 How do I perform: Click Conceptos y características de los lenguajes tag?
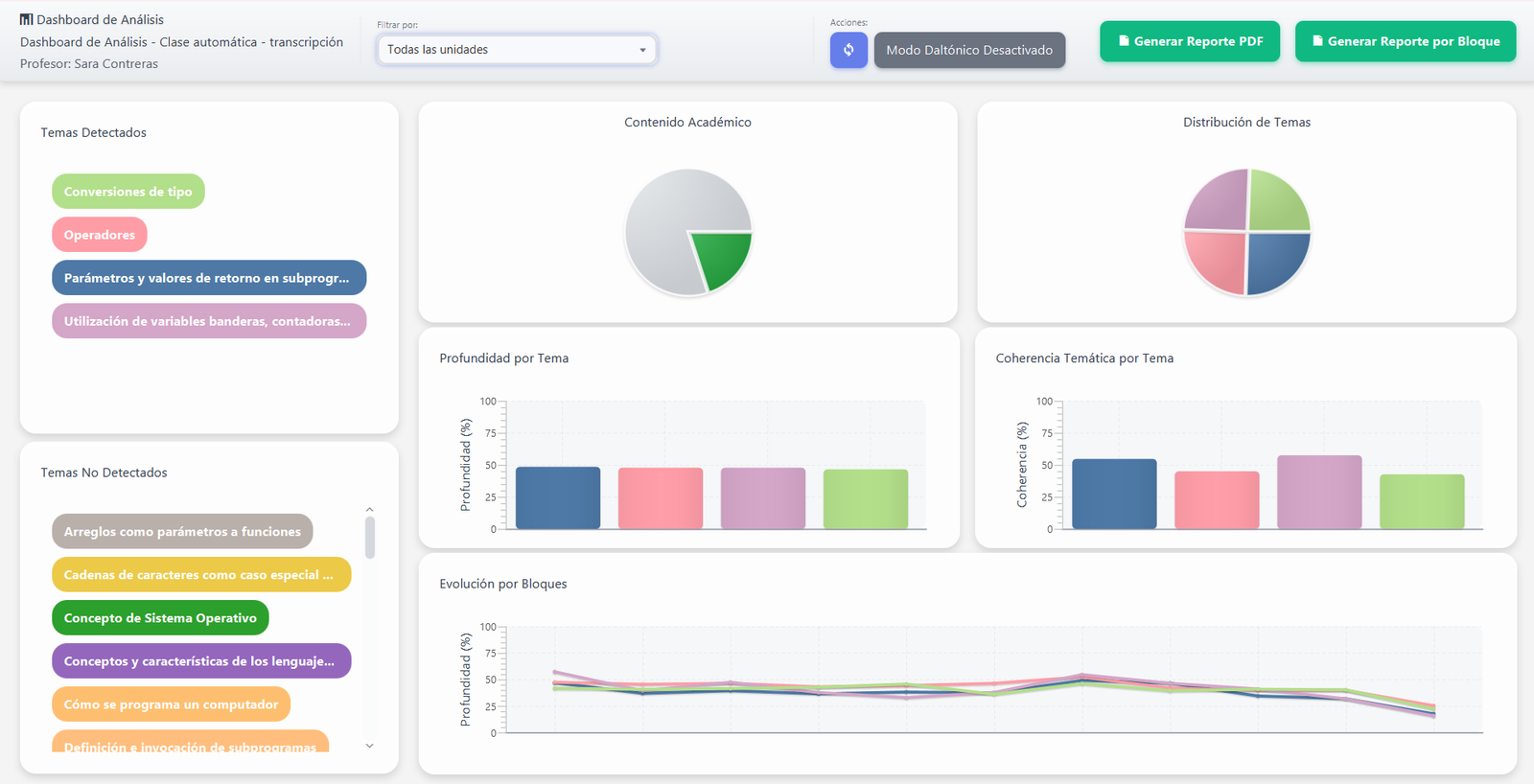tap(201, 660)
